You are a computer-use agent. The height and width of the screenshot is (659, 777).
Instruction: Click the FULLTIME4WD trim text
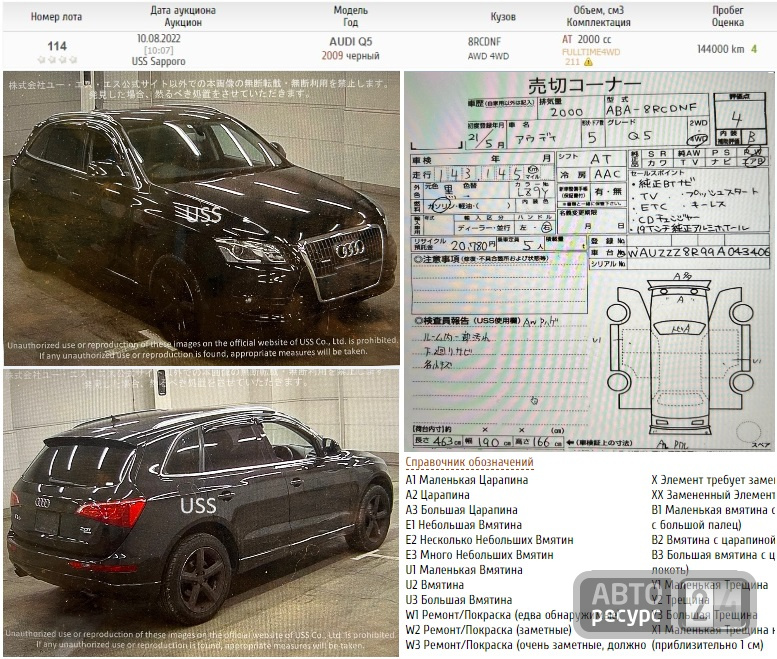coord(591,52)
